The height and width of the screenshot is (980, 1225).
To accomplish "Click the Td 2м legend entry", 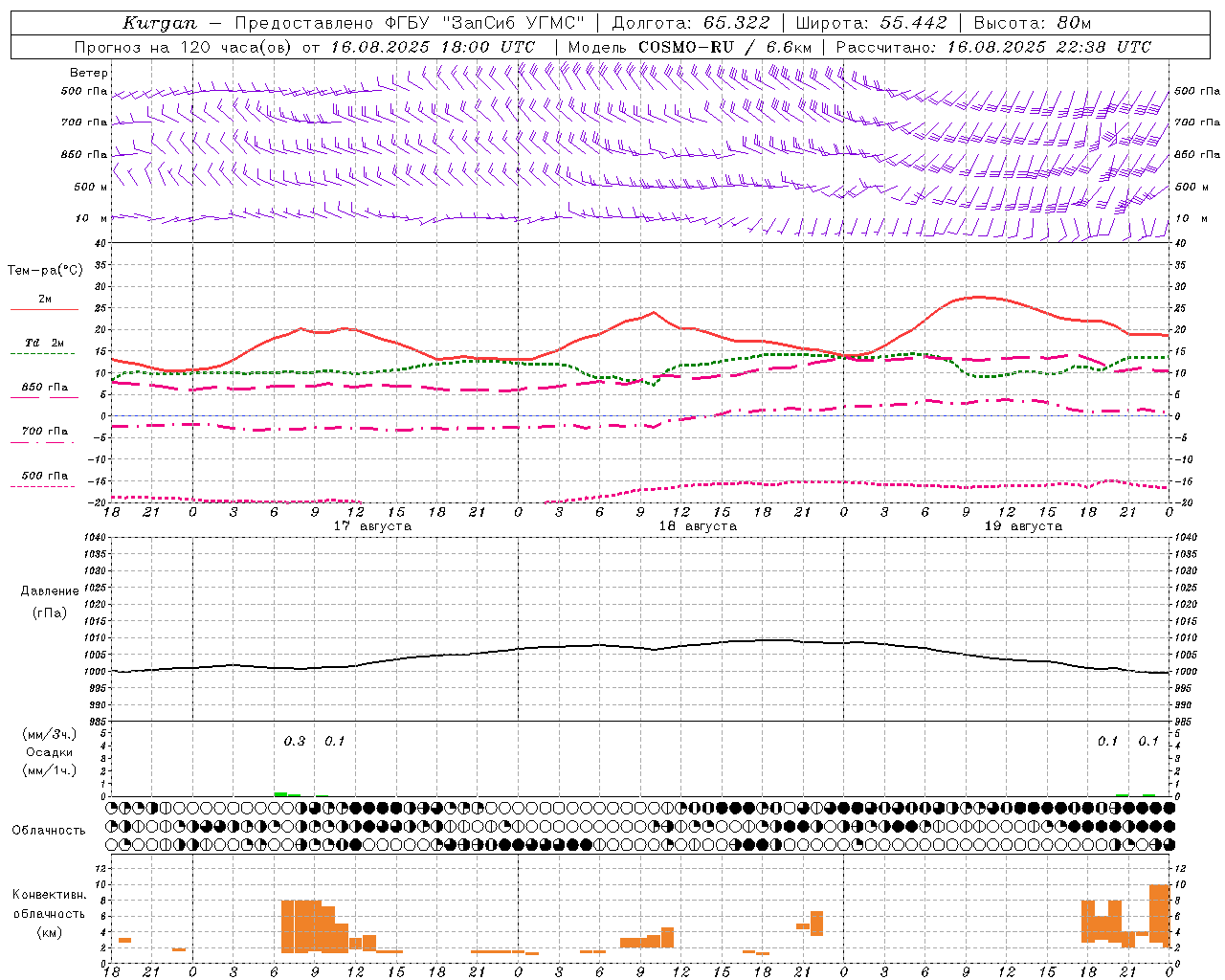I will 45,343.
